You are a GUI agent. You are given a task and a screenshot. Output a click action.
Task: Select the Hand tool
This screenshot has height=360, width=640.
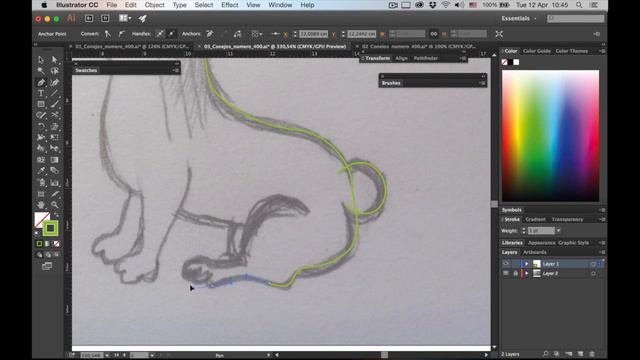click(41, 204)
